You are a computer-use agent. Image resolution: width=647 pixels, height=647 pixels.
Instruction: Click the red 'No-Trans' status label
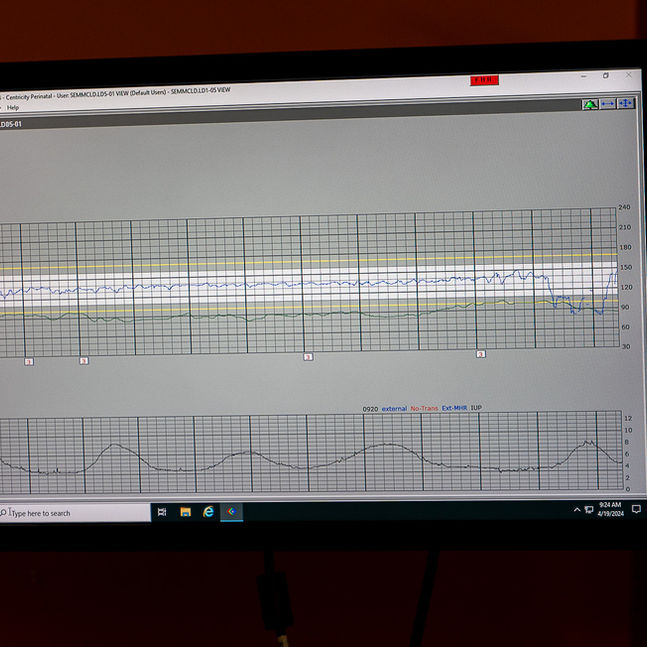click(x=424, y=408)
